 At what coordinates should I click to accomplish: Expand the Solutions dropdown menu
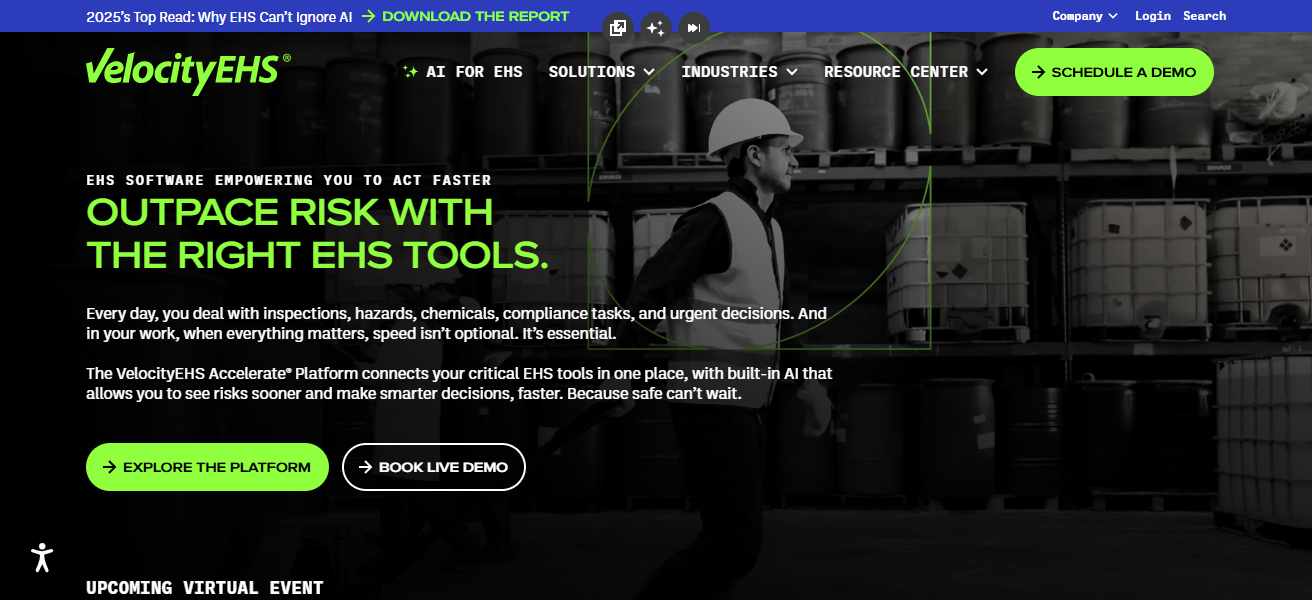pyautogui.click(x=601, y=72)
